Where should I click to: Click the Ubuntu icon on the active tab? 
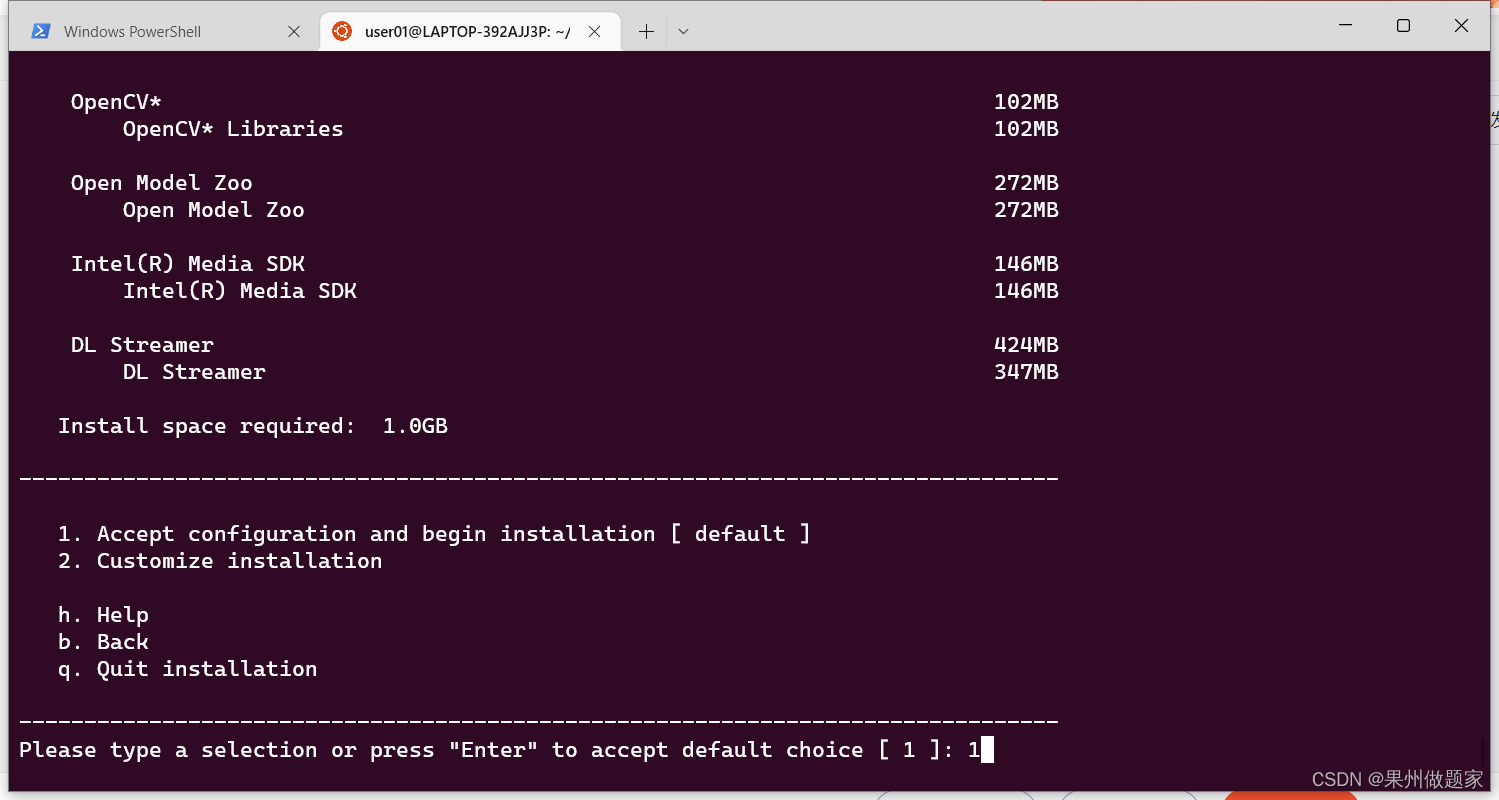point(345,31)
